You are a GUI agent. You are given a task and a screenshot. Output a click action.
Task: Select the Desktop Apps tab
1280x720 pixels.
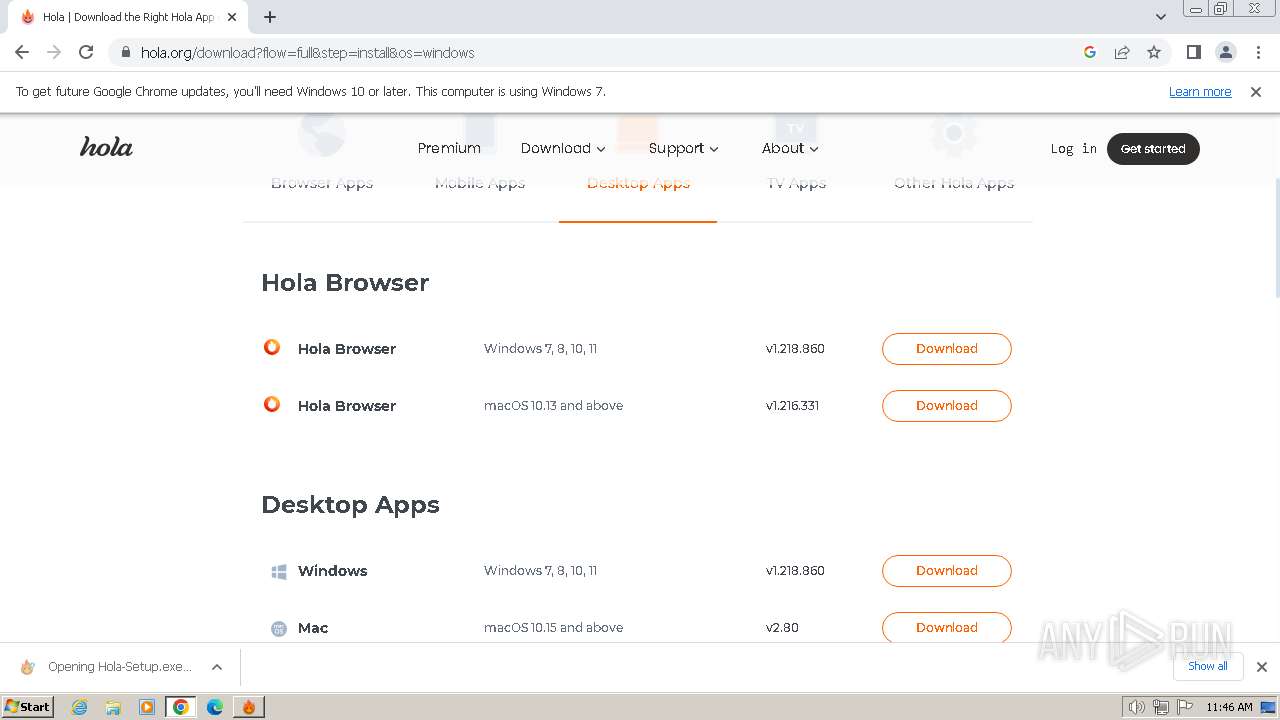pyautogui.click(x=638, y=183)
